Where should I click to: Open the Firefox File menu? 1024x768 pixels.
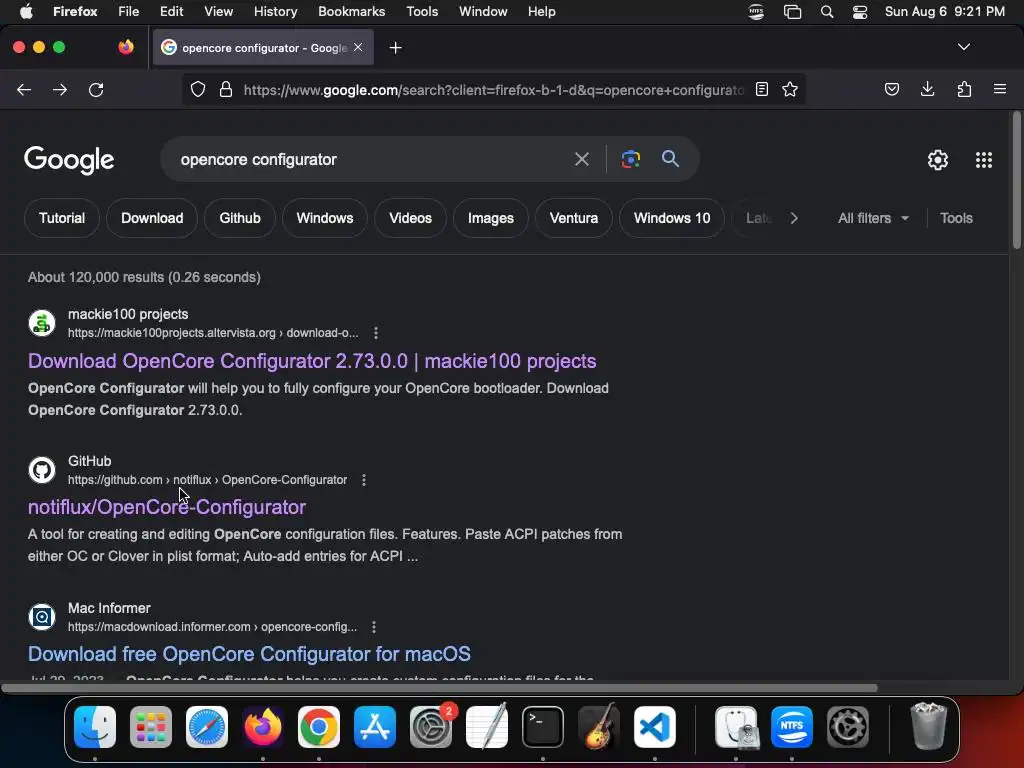click(x=129, y=12)
